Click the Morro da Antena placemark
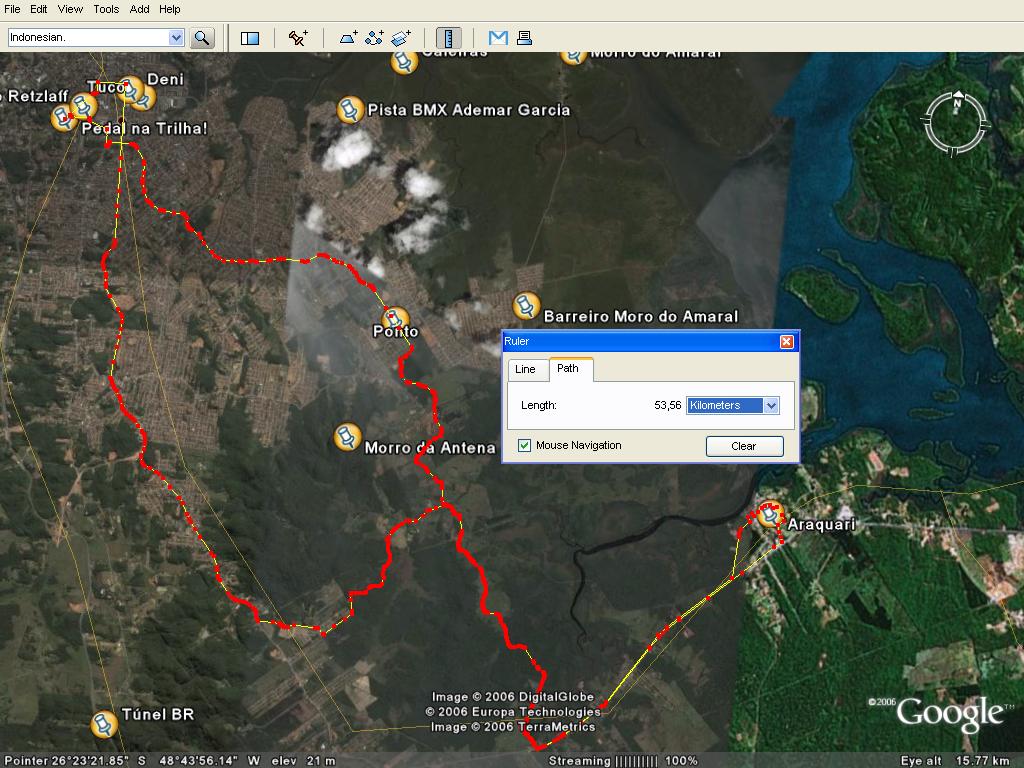This screenshot has height=768, width=1024. [x=347, y=437]
